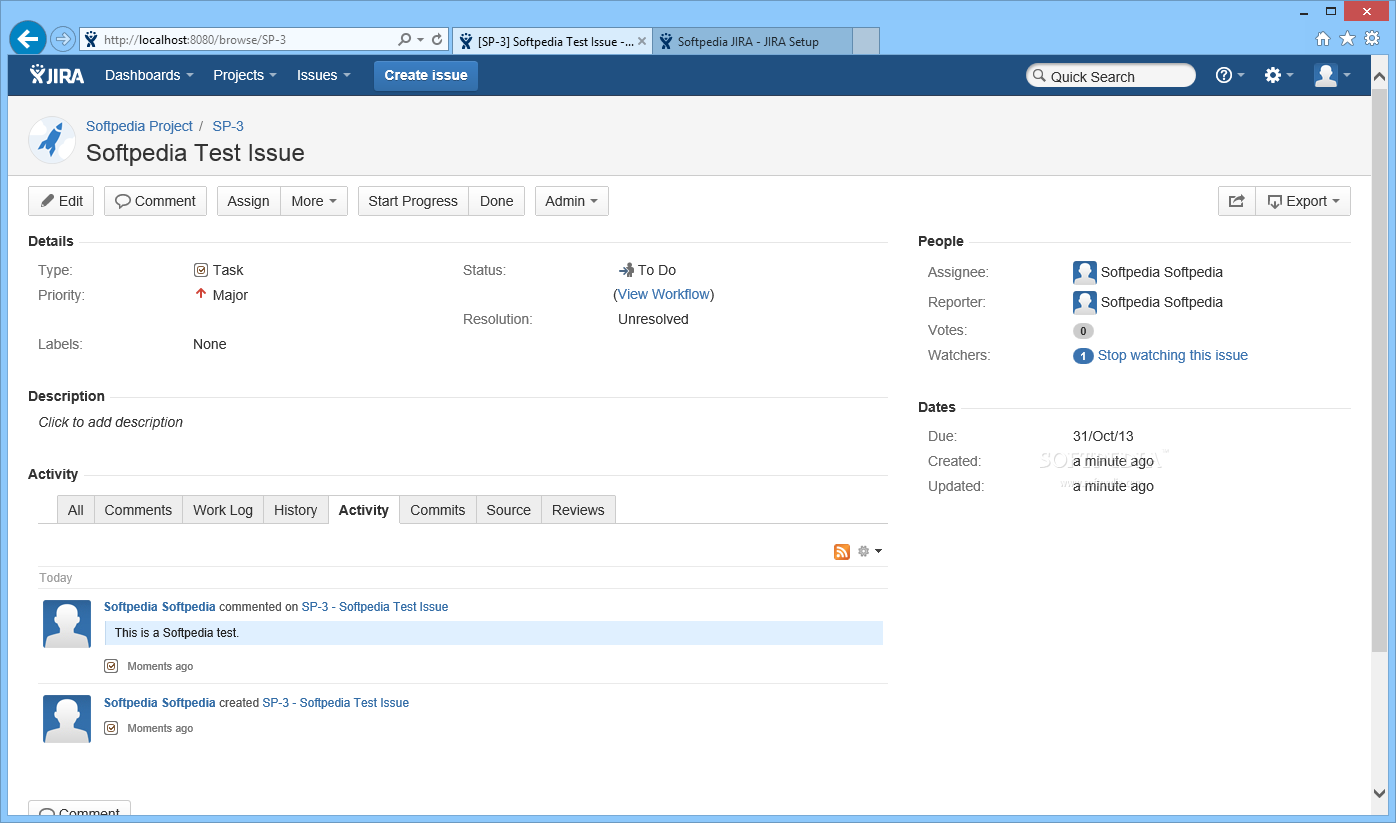1396x823 pixels.
Task: Open Softpedia Project breadcrumb link
Action: (139, 126)
